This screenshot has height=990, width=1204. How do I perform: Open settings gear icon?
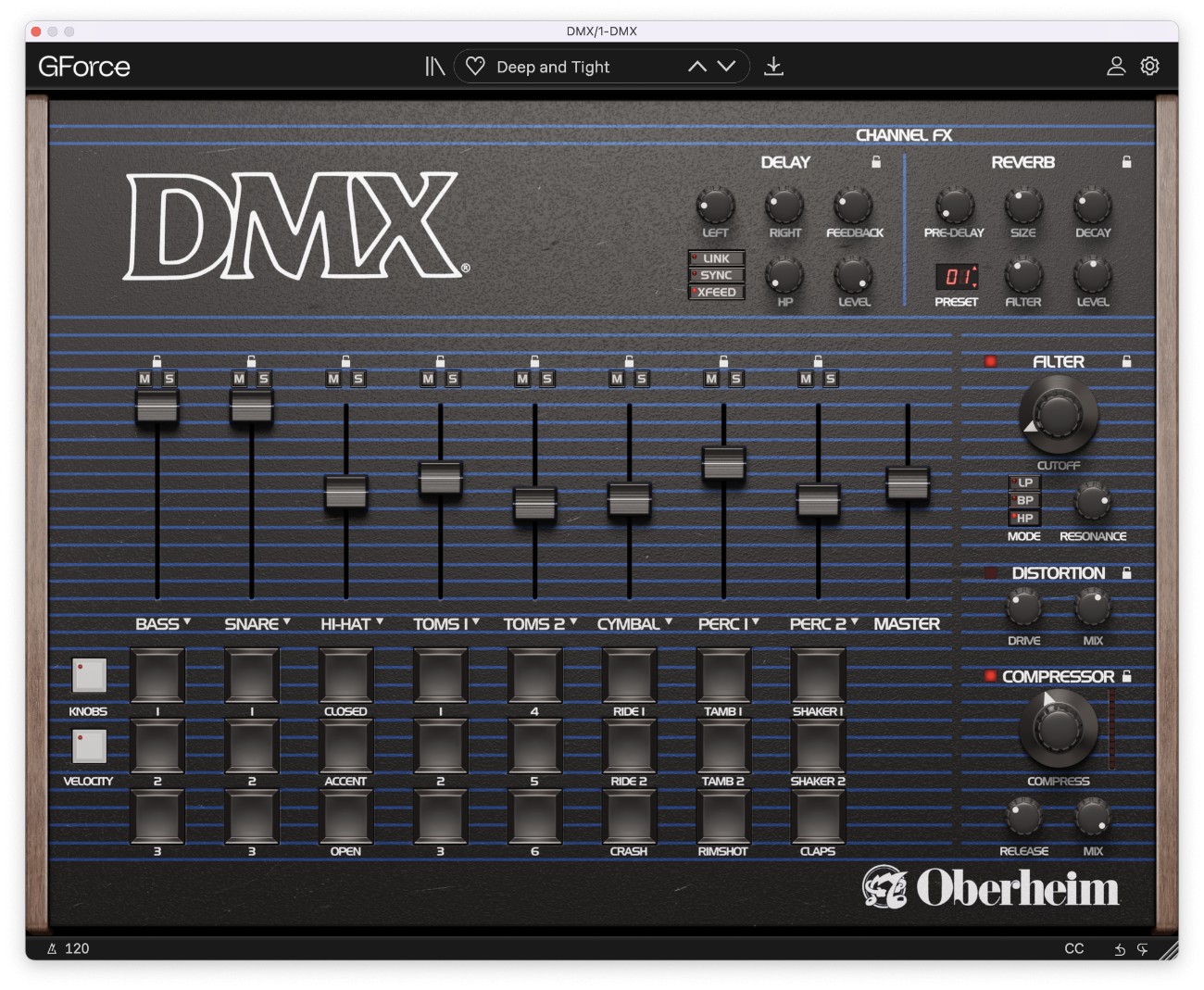1149,67
